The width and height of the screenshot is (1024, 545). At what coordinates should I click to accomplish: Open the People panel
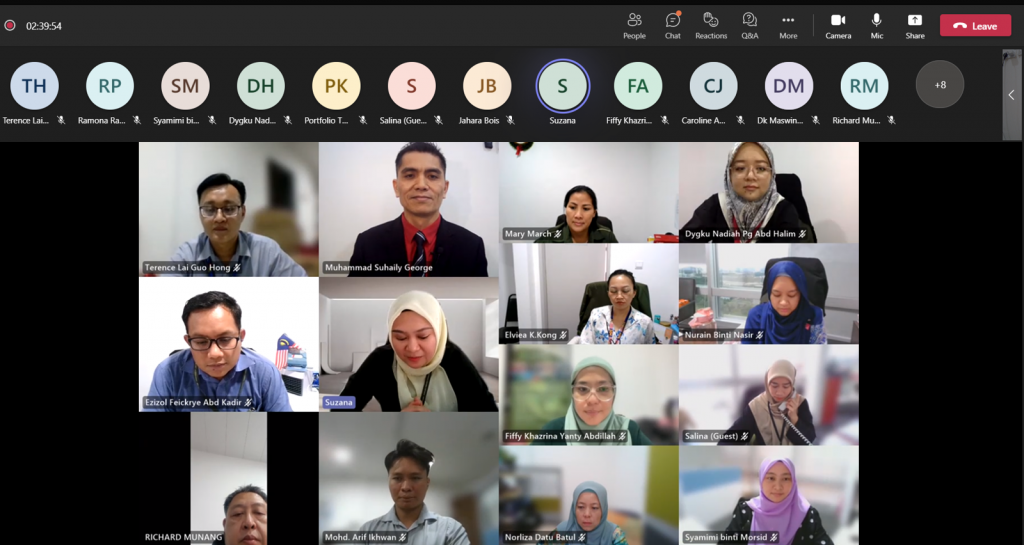point(634,25)
